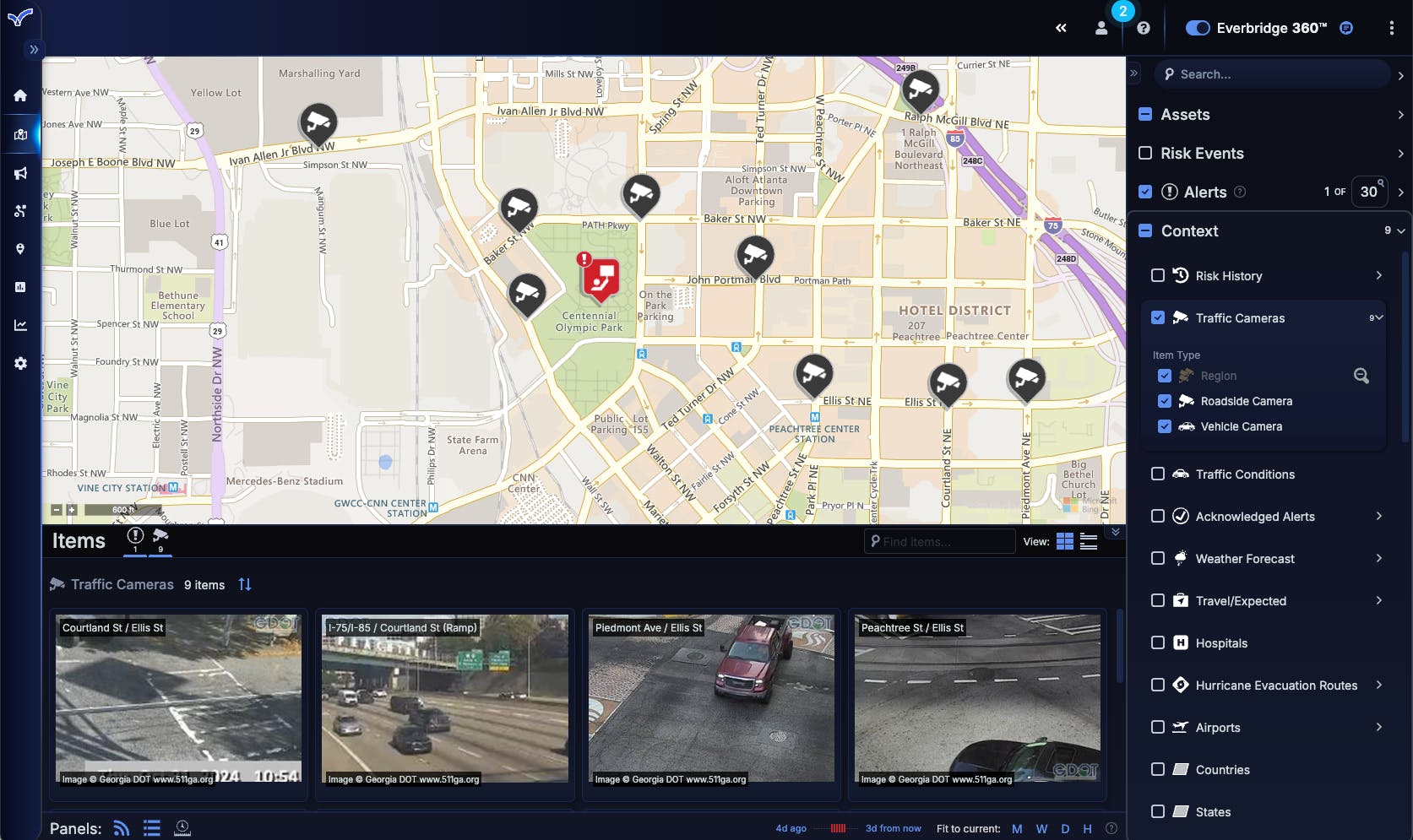Click the Risk Events section label
The width and height of the screenshot is (1413, 840).
[1201, 153]
